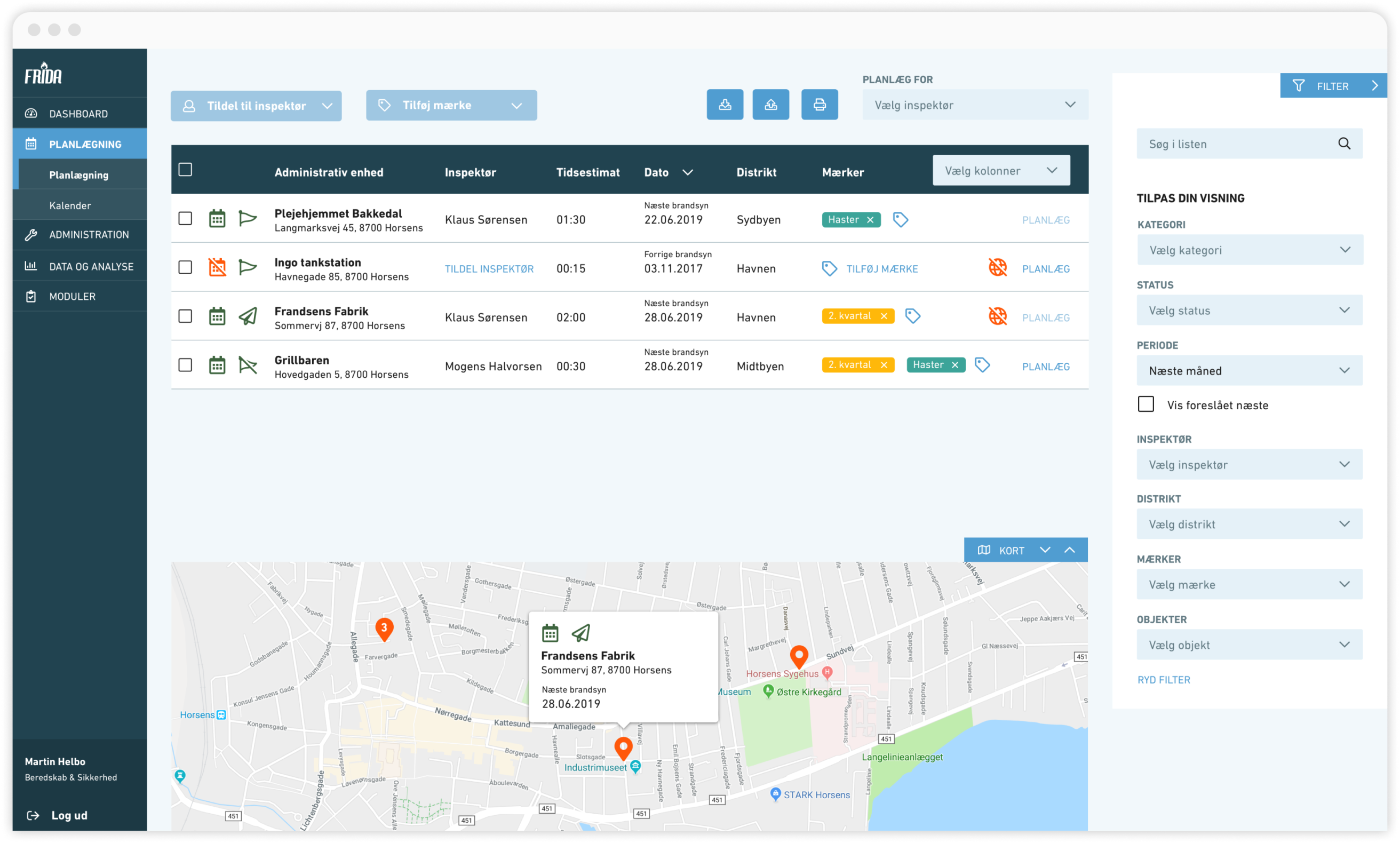Enable Vis foreslået næste checkbox

click(x=1146, y=404)
